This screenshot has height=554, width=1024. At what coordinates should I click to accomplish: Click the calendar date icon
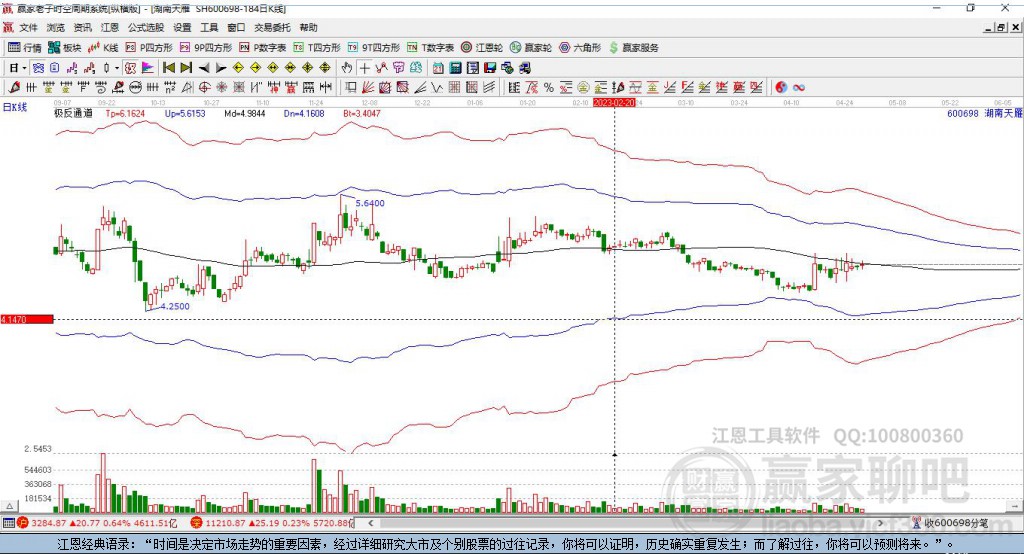pyautogui.click(x=438, y=68)
